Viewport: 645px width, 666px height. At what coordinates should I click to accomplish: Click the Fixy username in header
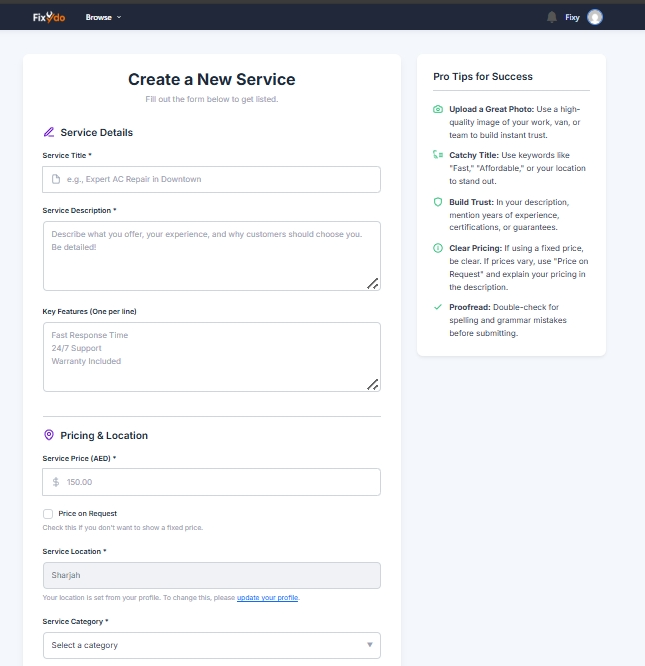pos(572,17)
